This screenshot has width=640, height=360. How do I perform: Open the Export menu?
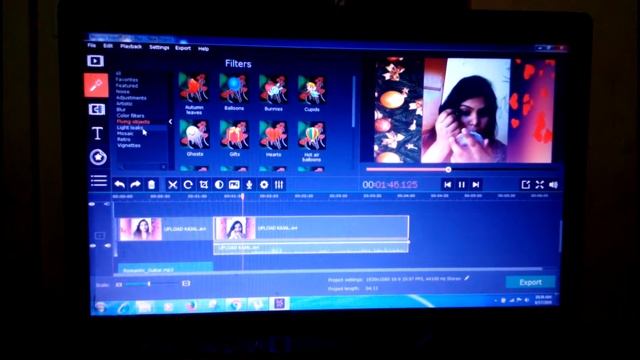183,48
